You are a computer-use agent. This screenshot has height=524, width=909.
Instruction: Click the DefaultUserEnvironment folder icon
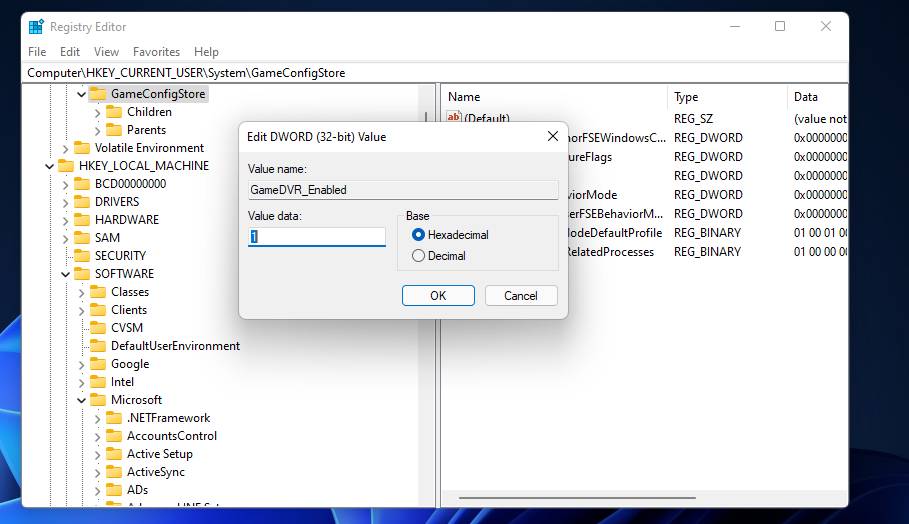click(x=99, y=345)
